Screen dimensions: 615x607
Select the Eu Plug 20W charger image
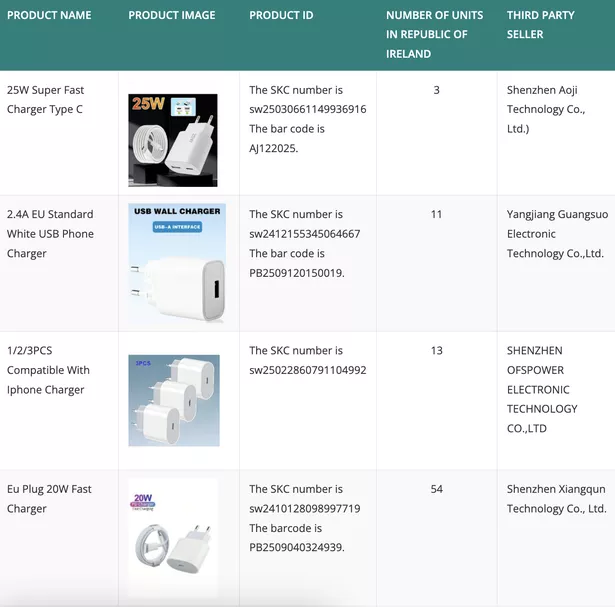[x=173, y=538]
